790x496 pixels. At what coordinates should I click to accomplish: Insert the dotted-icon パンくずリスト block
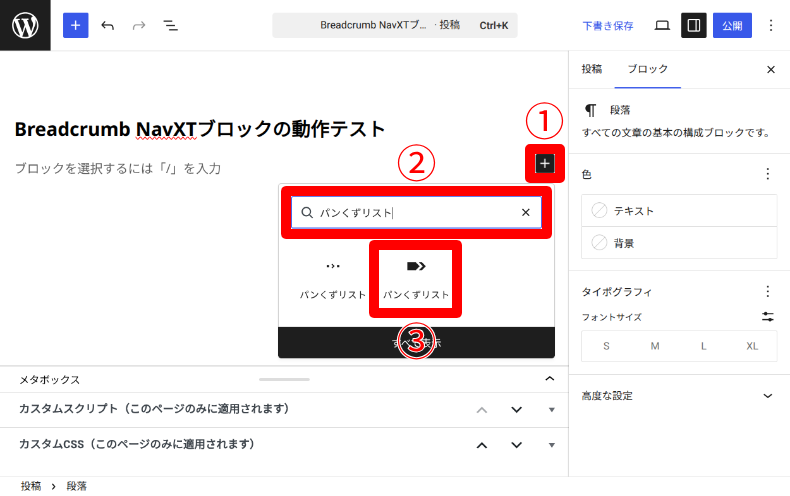(333, 279)
